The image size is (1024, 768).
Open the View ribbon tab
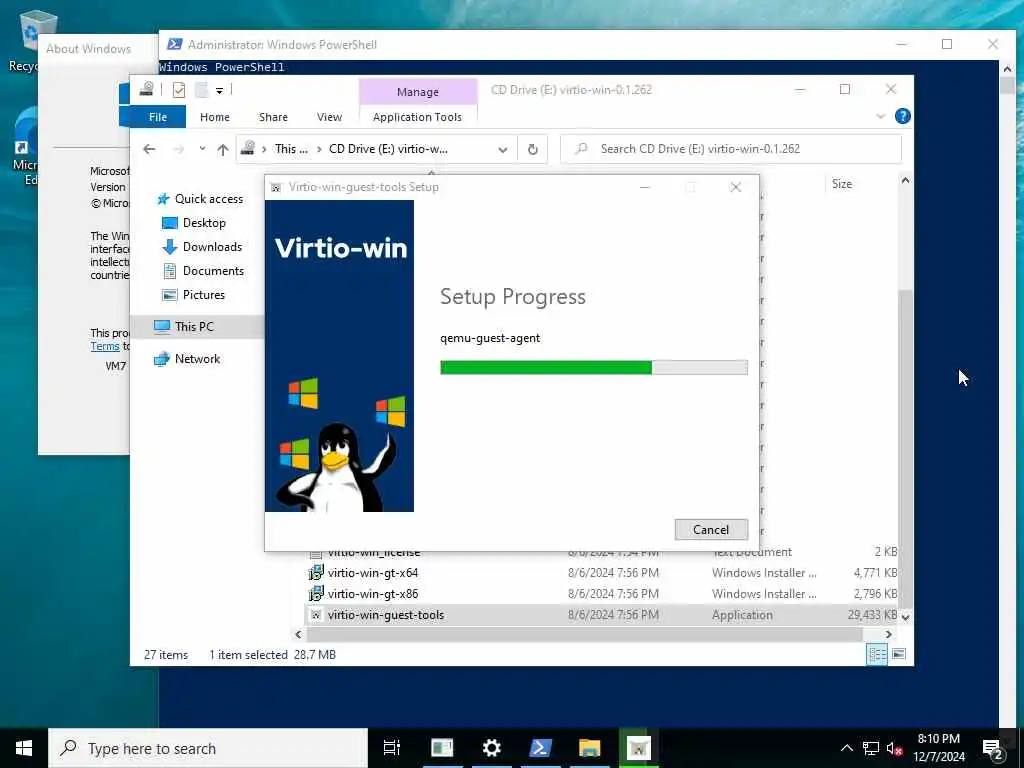pyautogui.click(x=329, y=117)
